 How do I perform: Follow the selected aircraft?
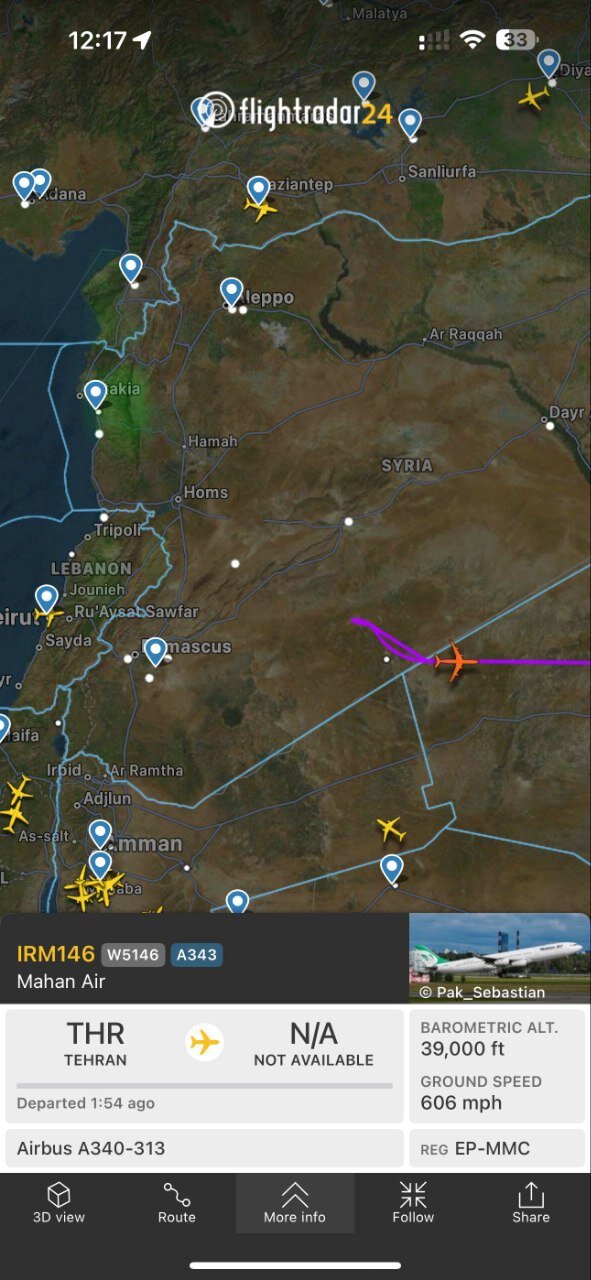point(413,1203)
